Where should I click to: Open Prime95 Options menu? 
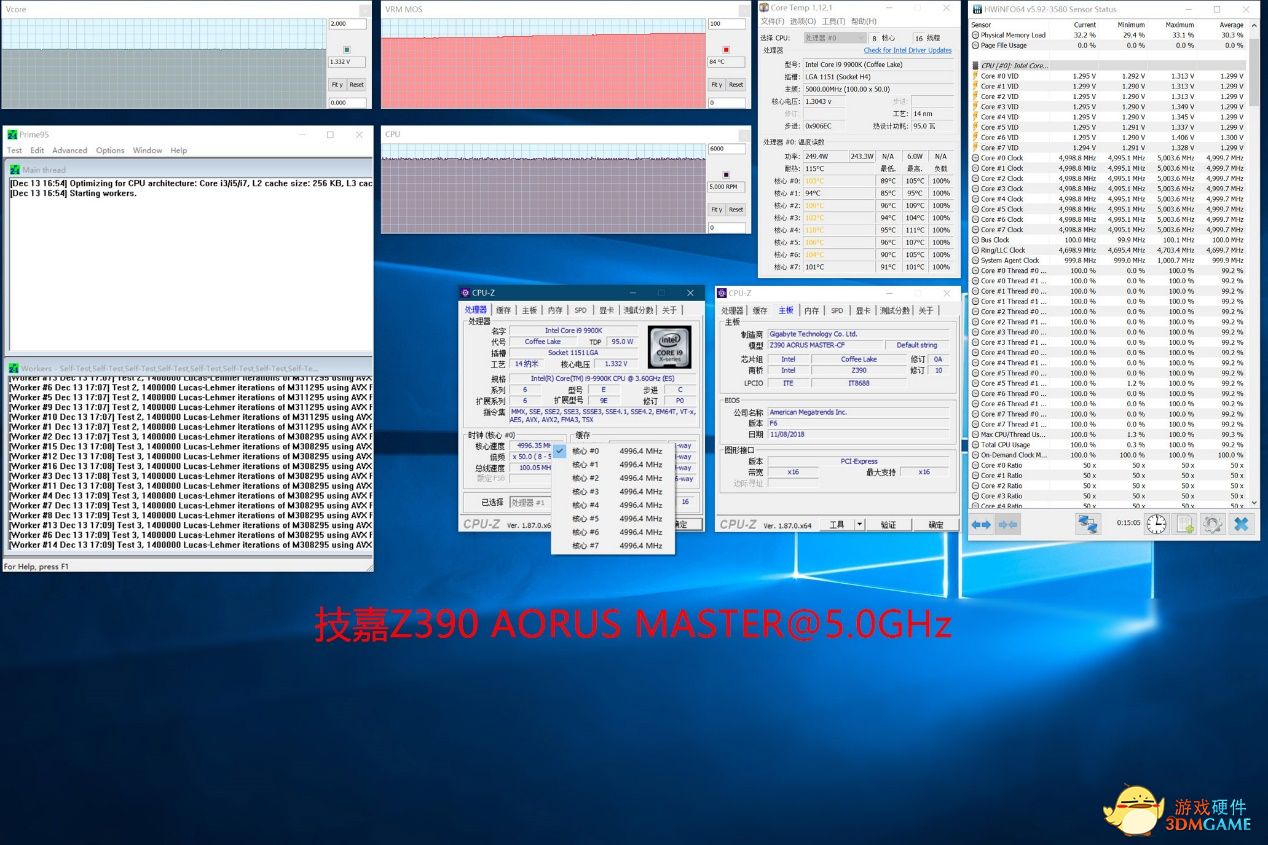110,151
